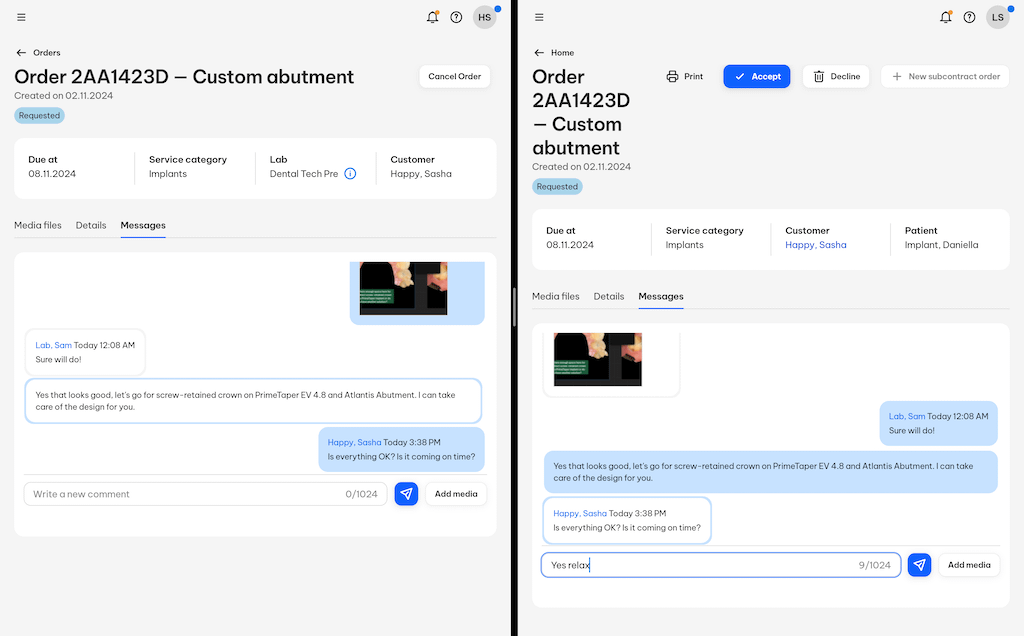Print the order
This screenshot has height=636, width=1024.
coord(685,76)
